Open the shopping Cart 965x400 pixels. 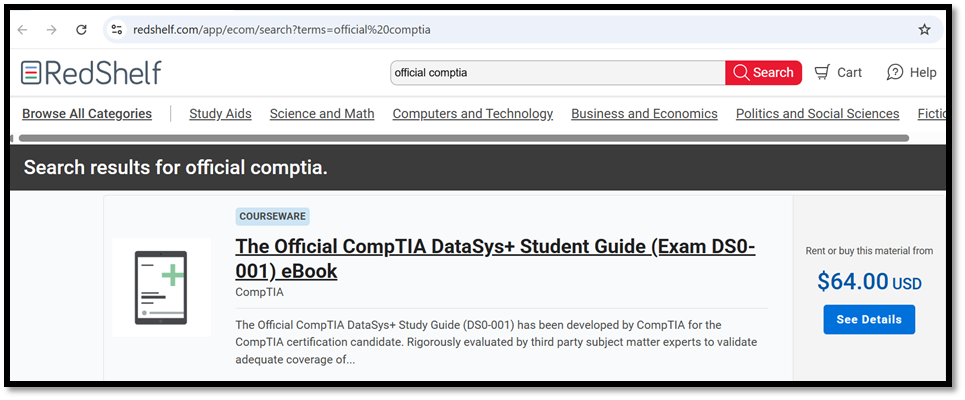[838, 73]
